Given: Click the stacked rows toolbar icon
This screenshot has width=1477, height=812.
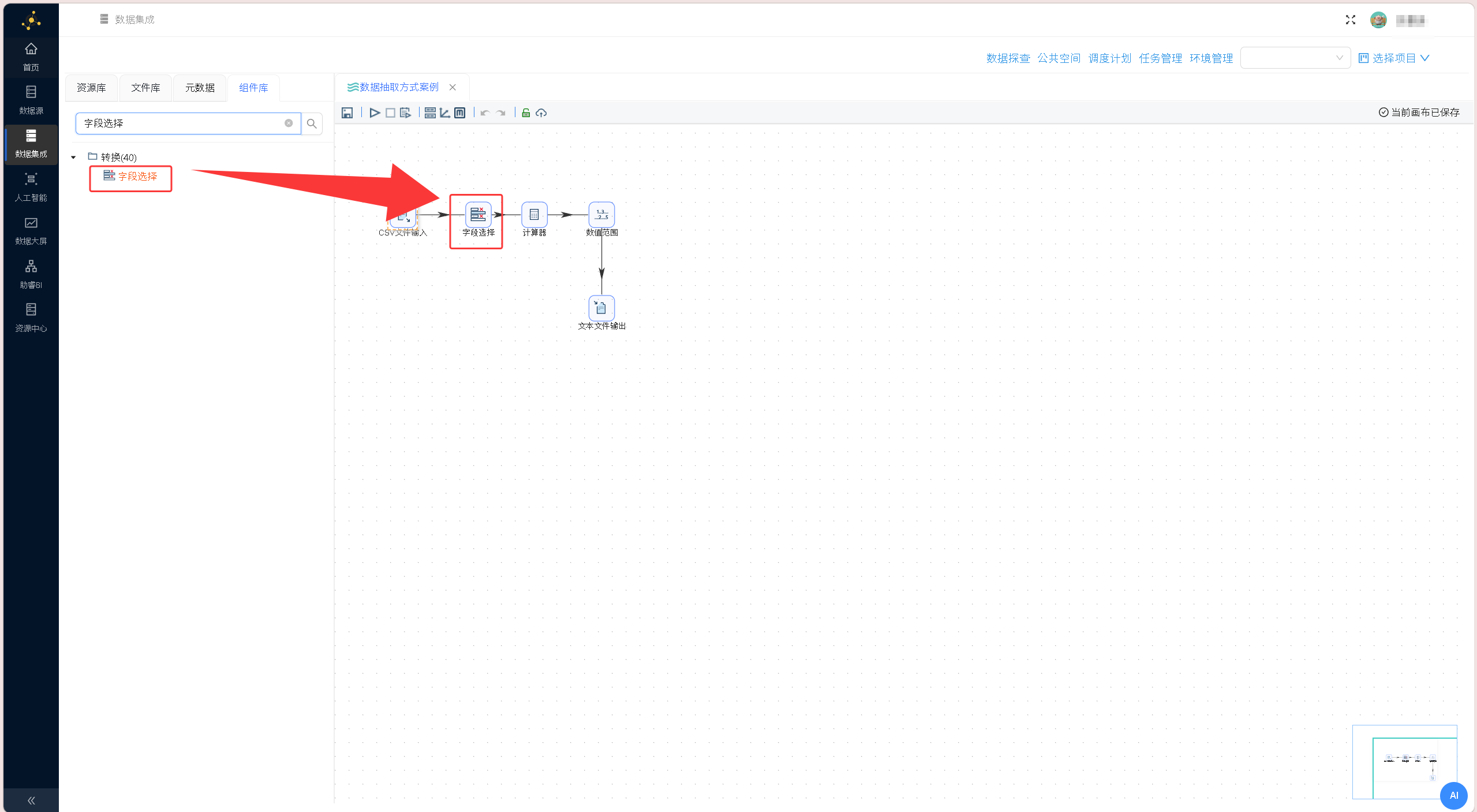Looking at the screenshot, I should [x=430, y=113].
